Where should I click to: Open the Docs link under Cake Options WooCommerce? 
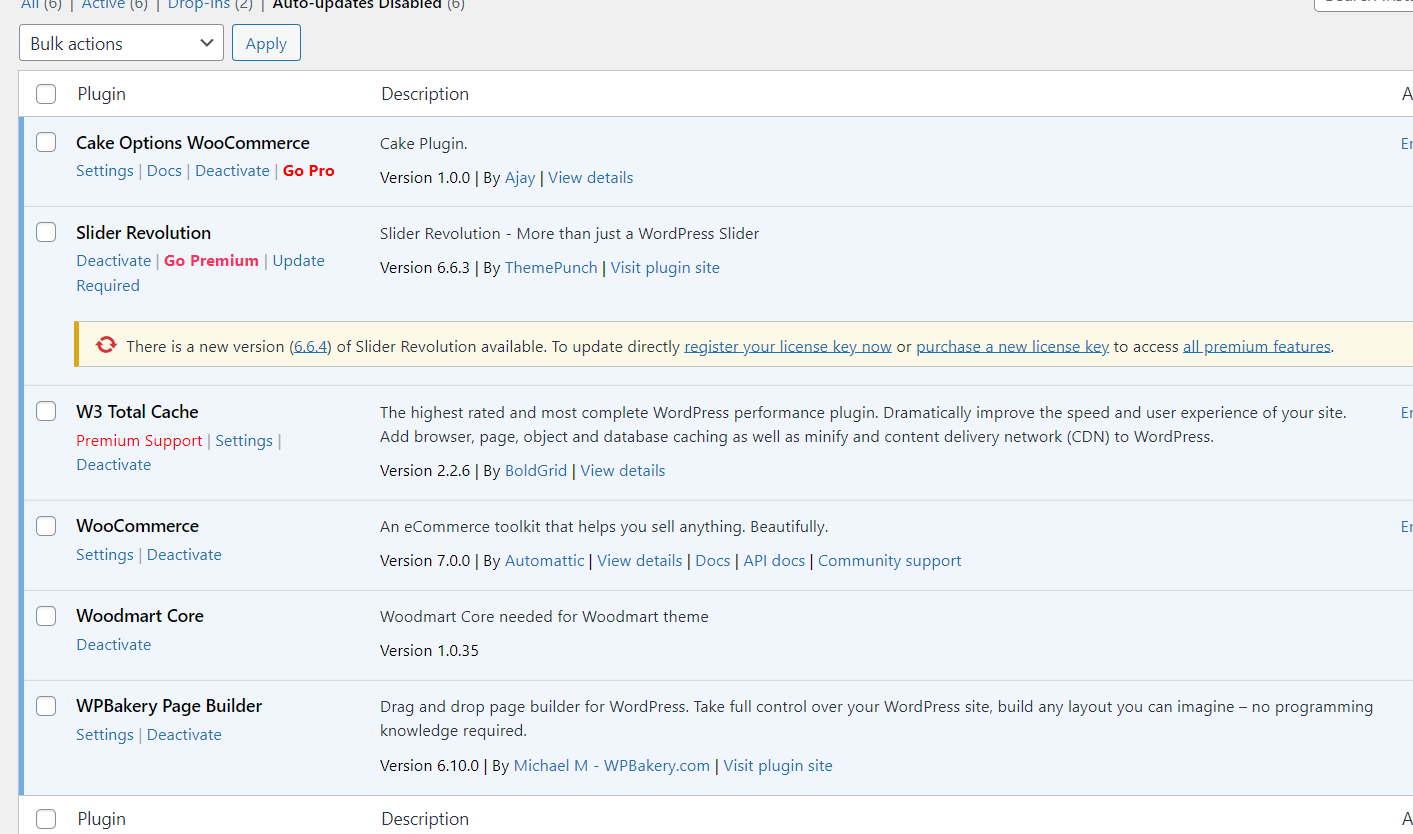tap(164, 171)
